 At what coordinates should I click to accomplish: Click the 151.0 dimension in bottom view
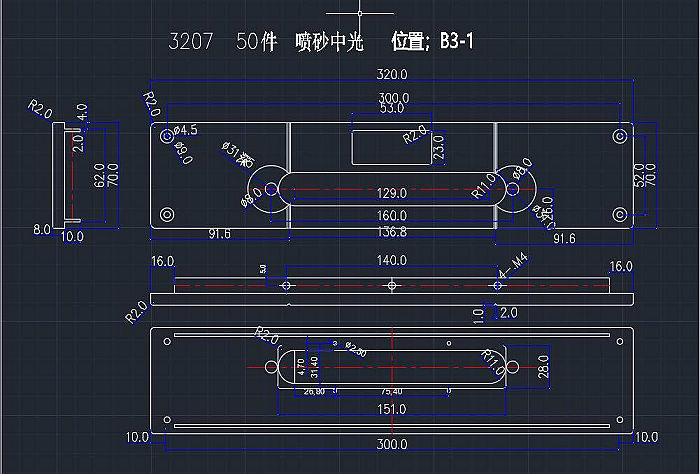pos(391,410)
